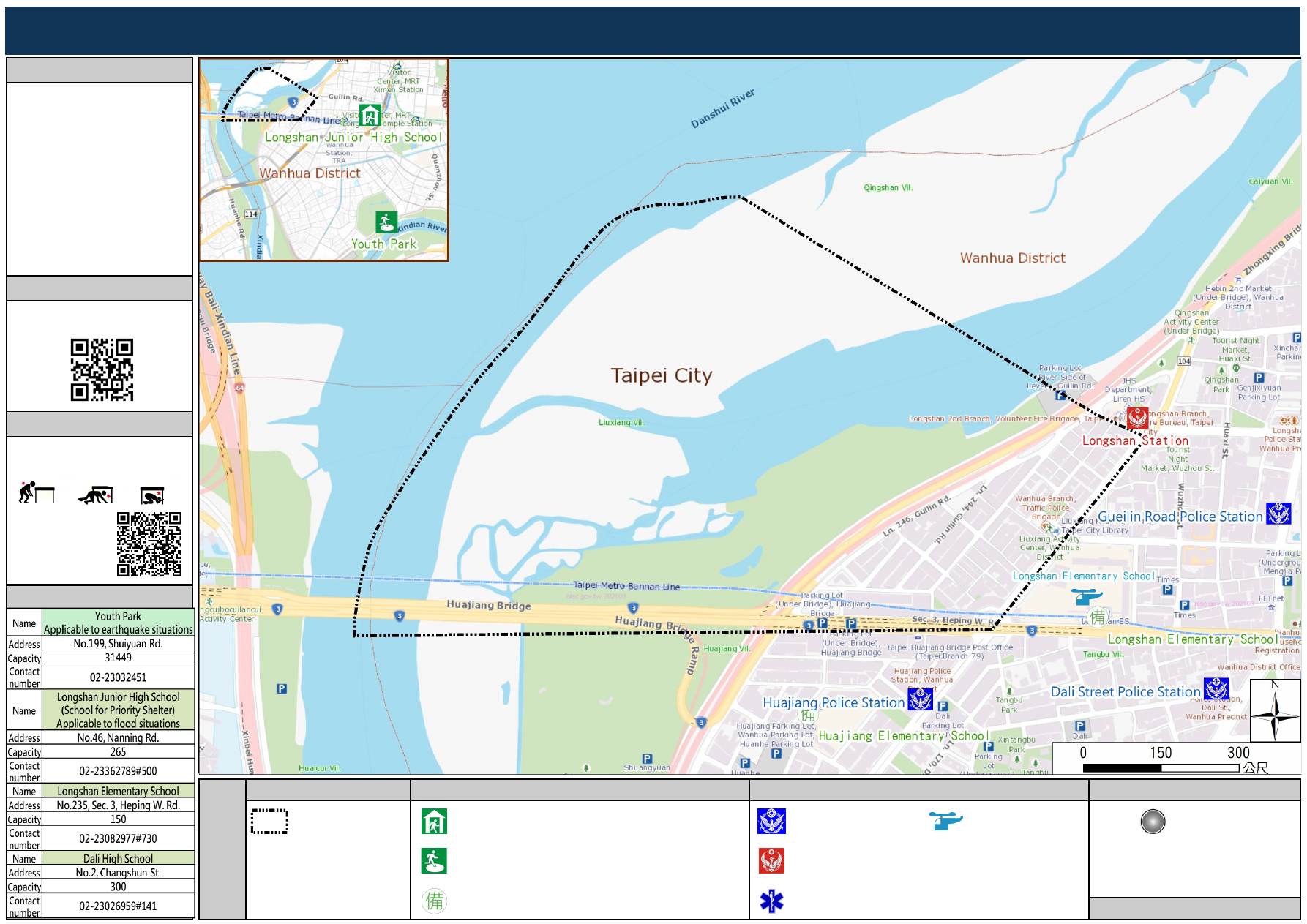Click the 'Wanhua District' label in inset map
The height and width of the screenshot is (924, 1307).
coord(310,173)
